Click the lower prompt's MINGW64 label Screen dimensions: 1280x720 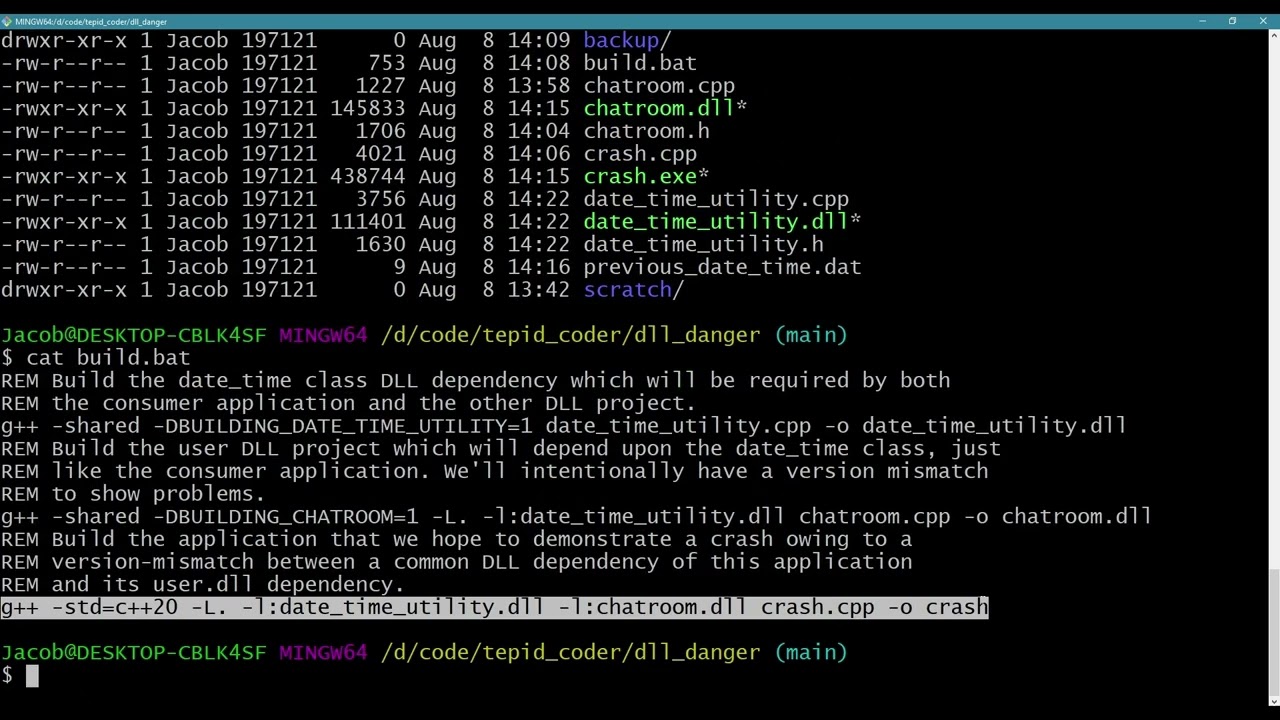323,652
